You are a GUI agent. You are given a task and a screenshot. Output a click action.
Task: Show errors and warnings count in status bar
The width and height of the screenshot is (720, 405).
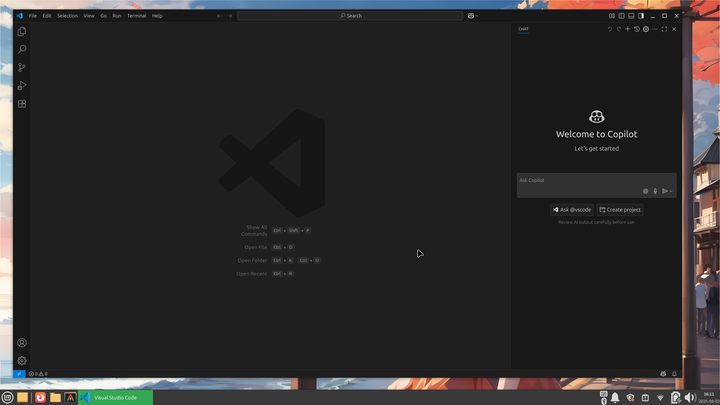38,374
